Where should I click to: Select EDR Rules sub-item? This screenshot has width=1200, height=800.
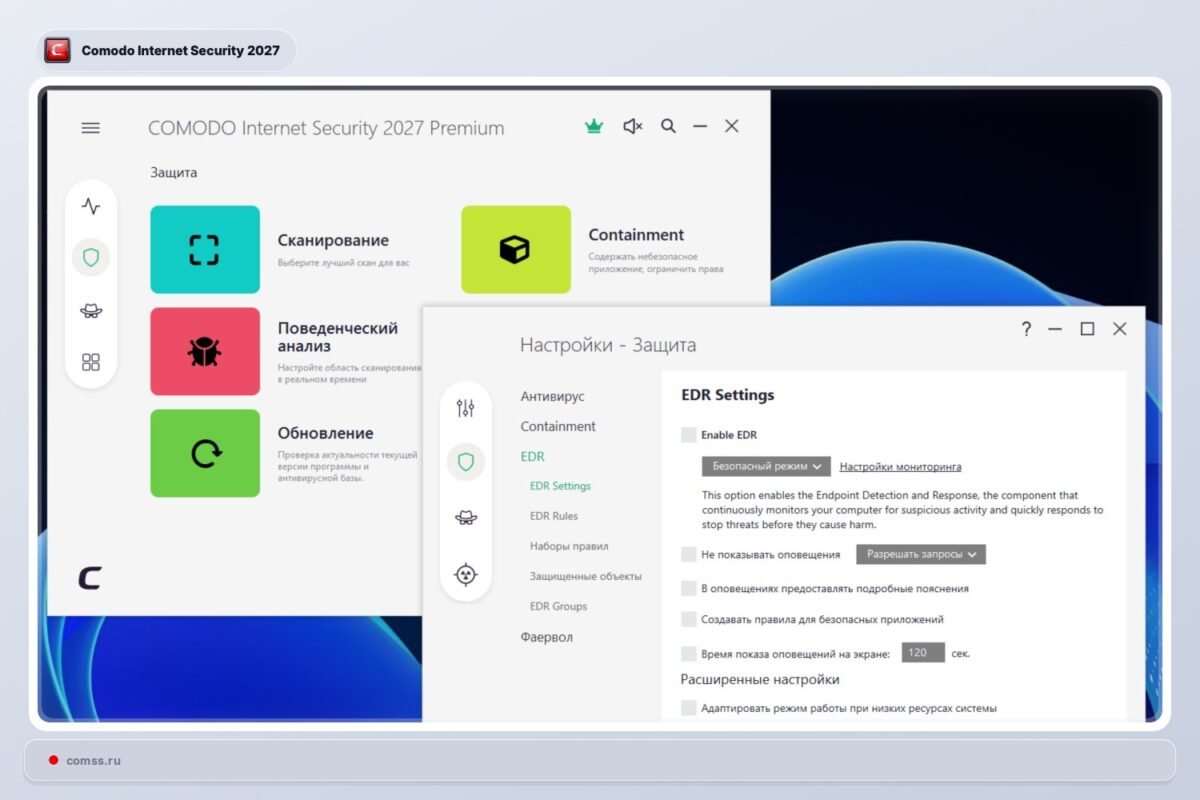554,516
